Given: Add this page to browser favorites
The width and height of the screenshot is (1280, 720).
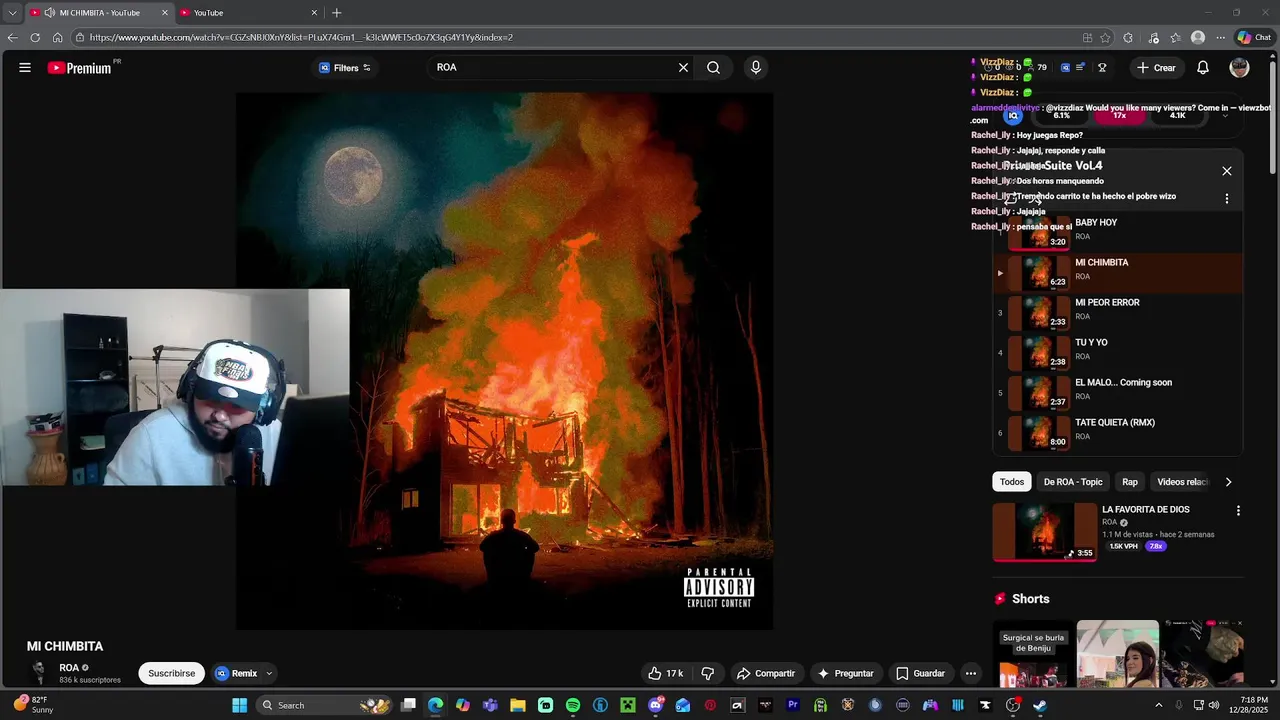Looking at the screenshot, I should point(1105,38).
